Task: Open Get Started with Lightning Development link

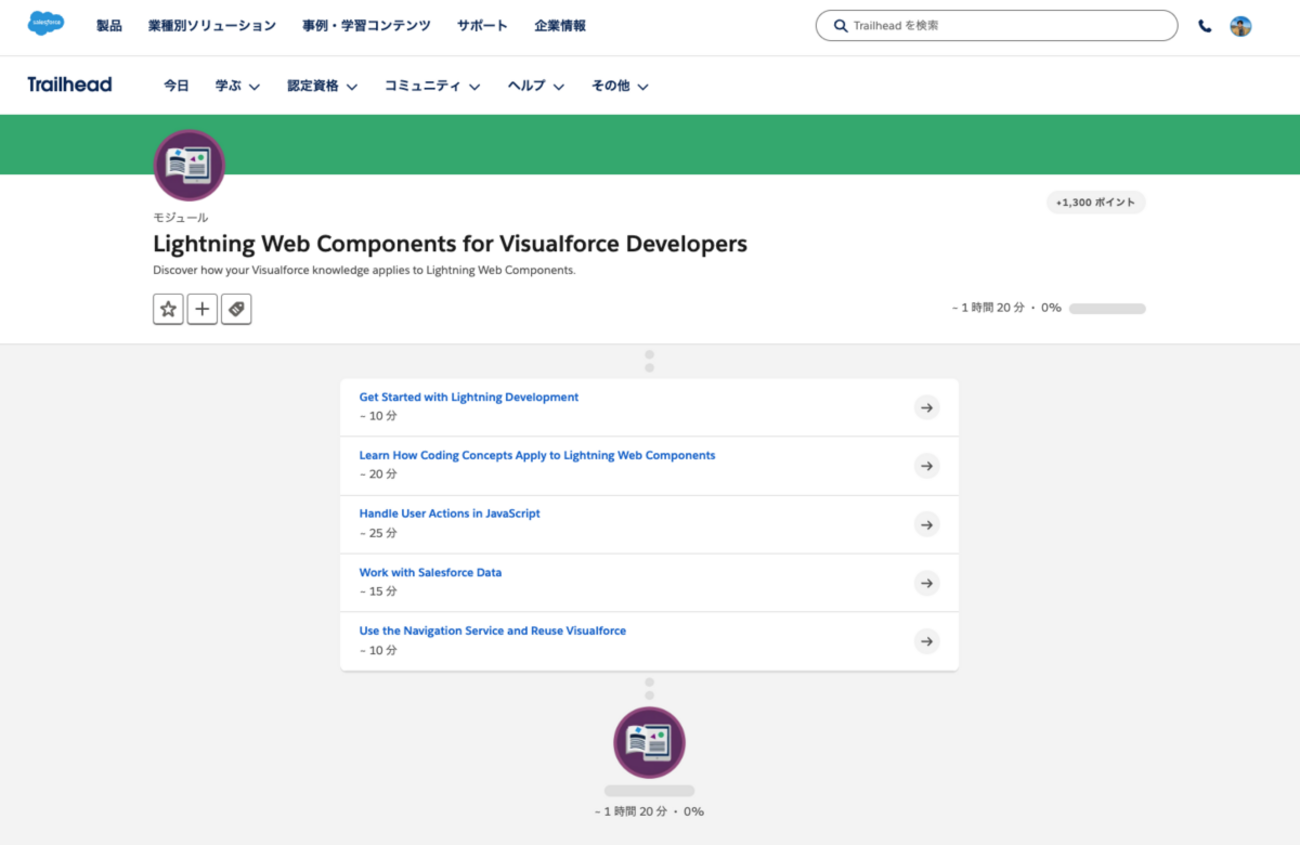Action: tap(469, 397)
